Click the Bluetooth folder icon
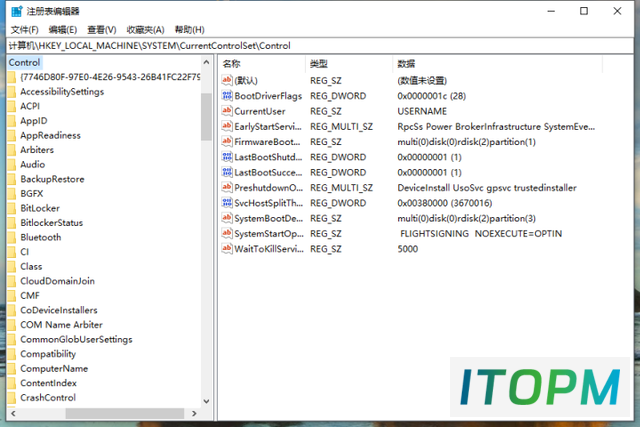 tap(12, 237)
